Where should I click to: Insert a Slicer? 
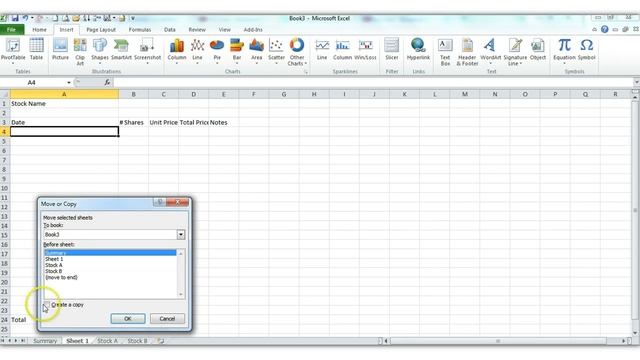[x=391, y=50]
